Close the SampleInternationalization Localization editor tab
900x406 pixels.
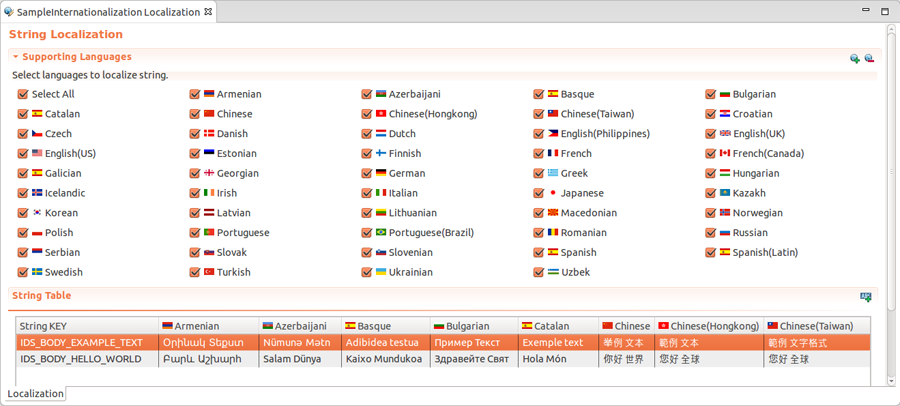click(x=208, y=12)
